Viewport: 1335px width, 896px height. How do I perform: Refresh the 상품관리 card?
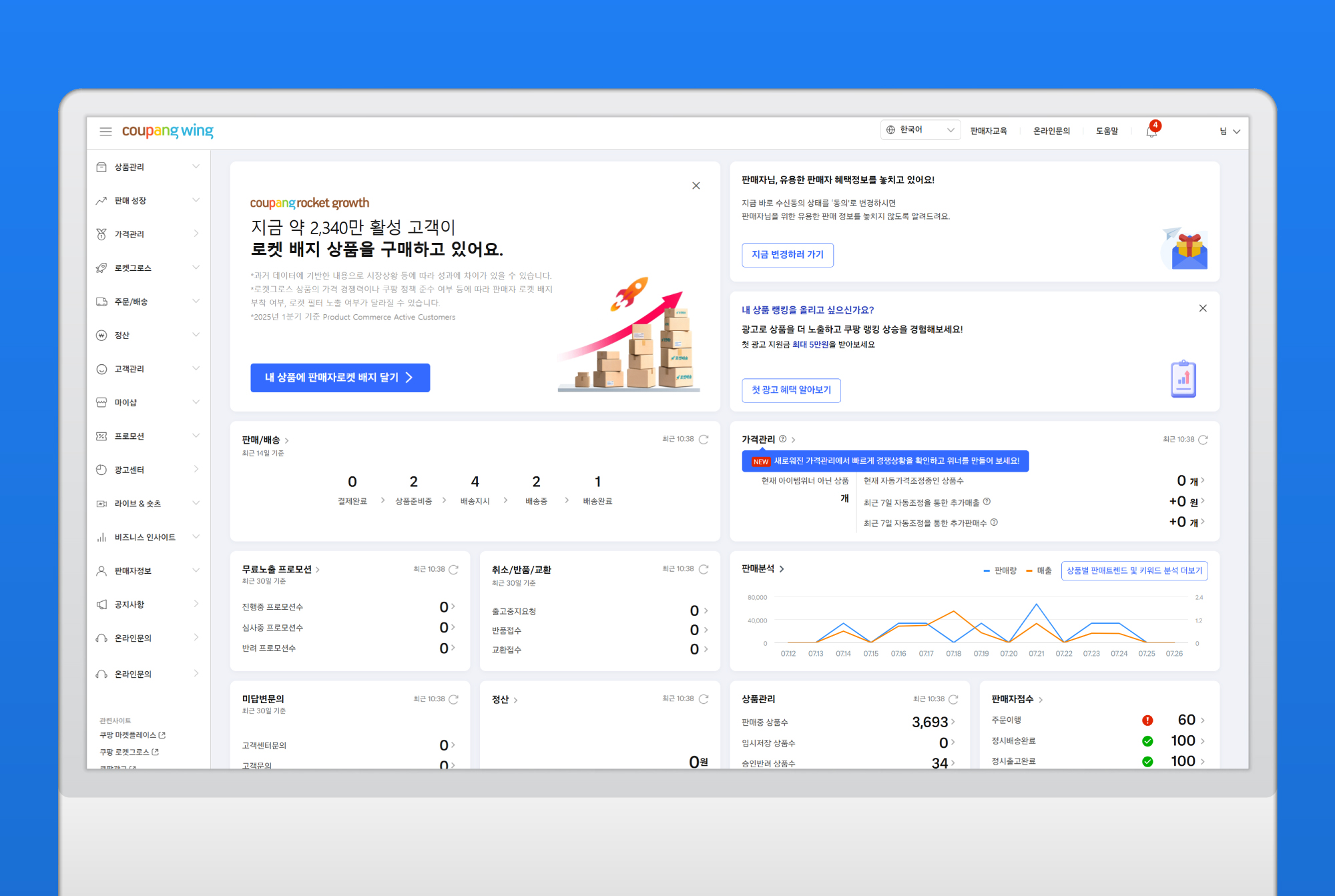click(953, 699)
